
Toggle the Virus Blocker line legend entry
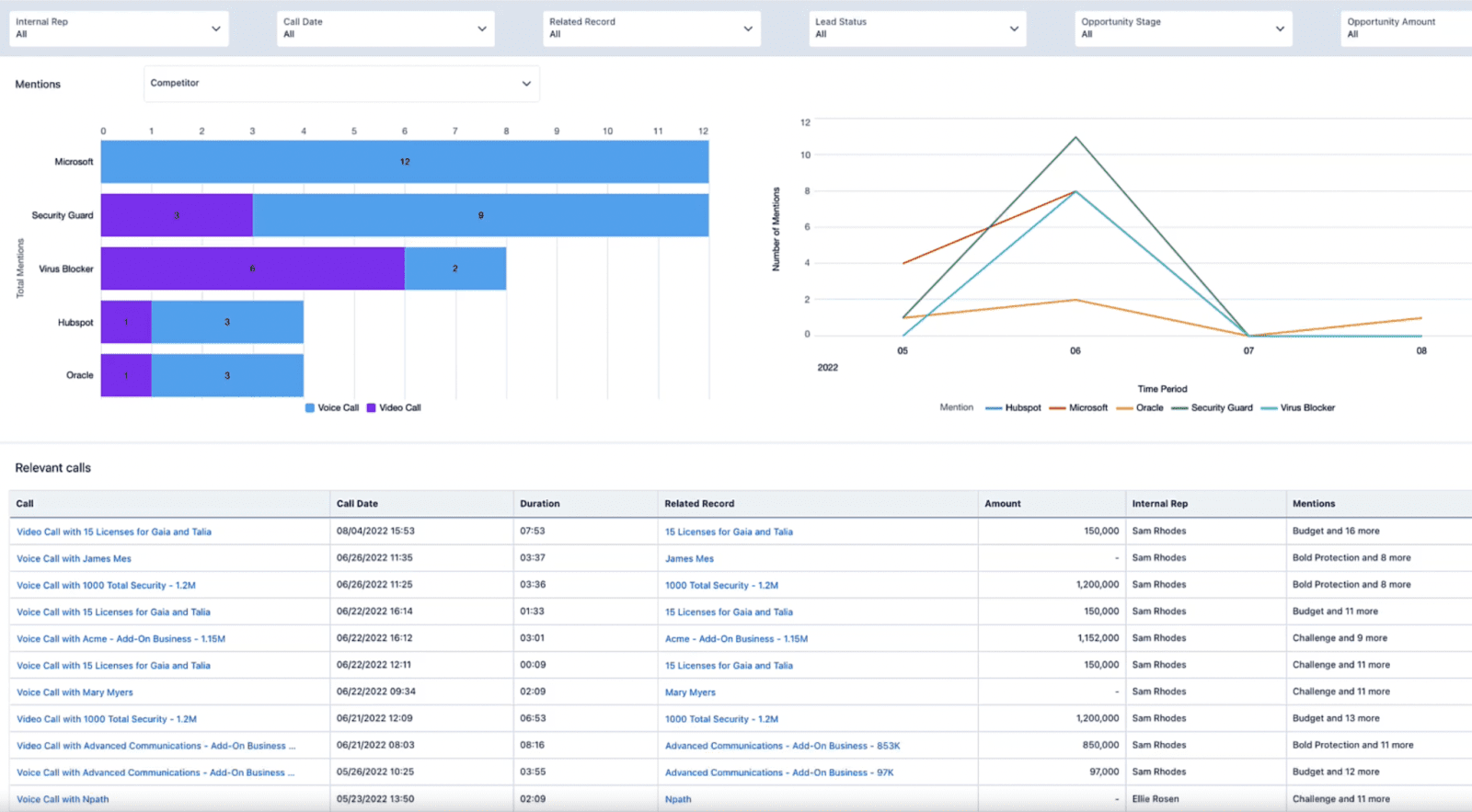(x=1297, y=407)
